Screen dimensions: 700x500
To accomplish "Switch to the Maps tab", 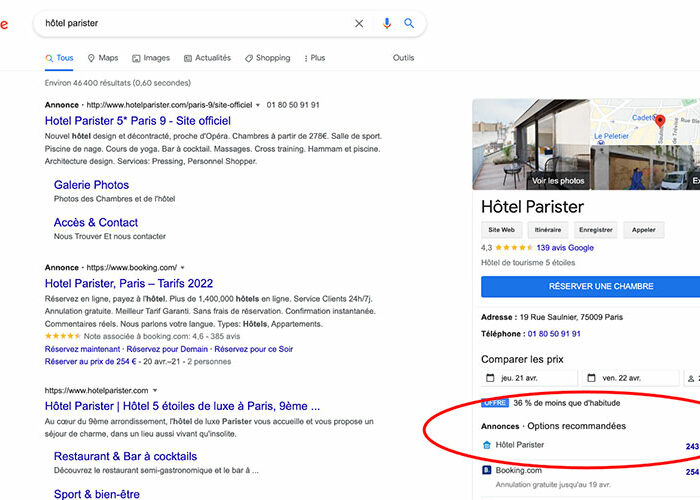I will click(x=103, y=58).
